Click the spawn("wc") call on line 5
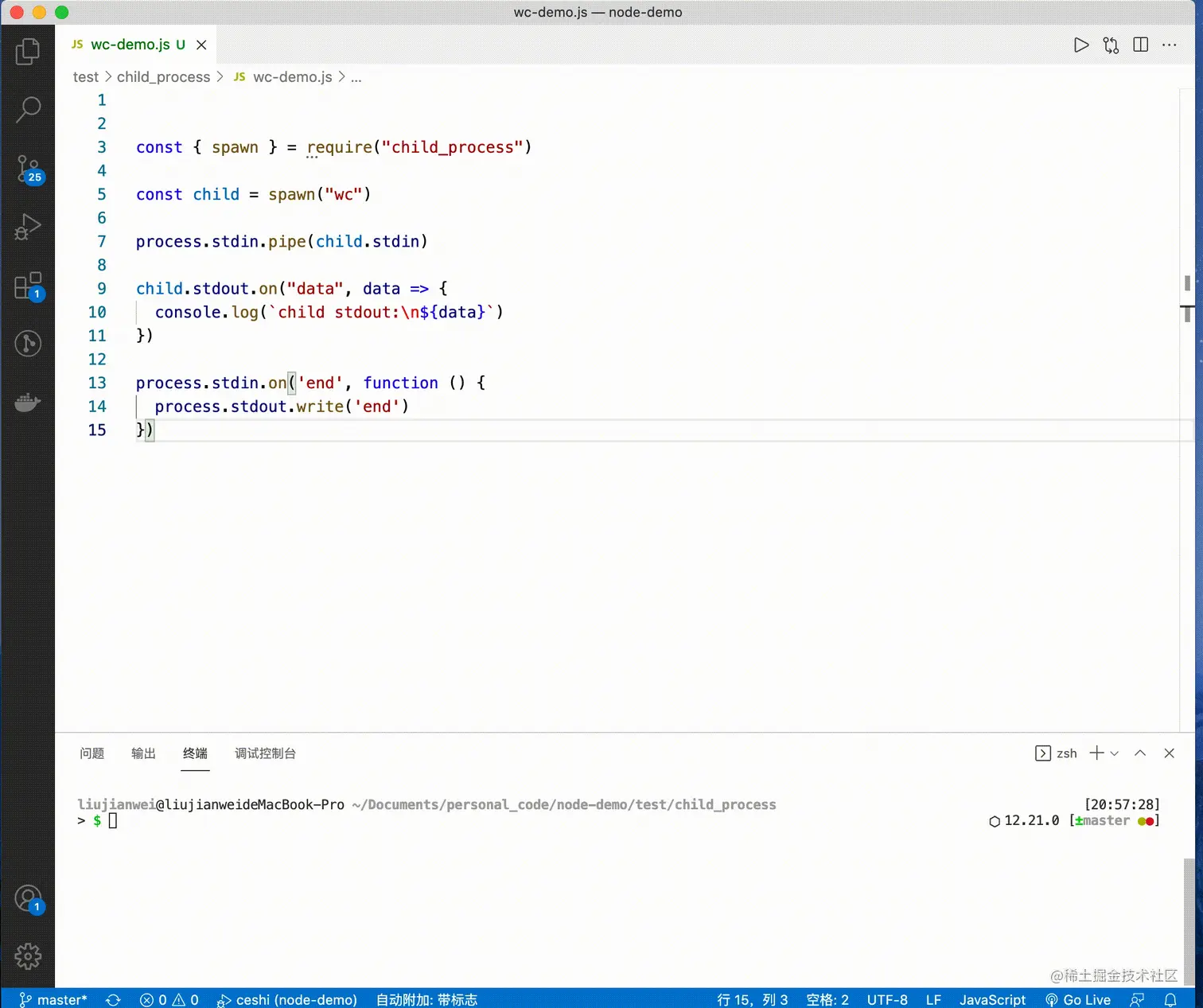The image size is (1203, 1008). pyautogui.click(x=319, y=194)
